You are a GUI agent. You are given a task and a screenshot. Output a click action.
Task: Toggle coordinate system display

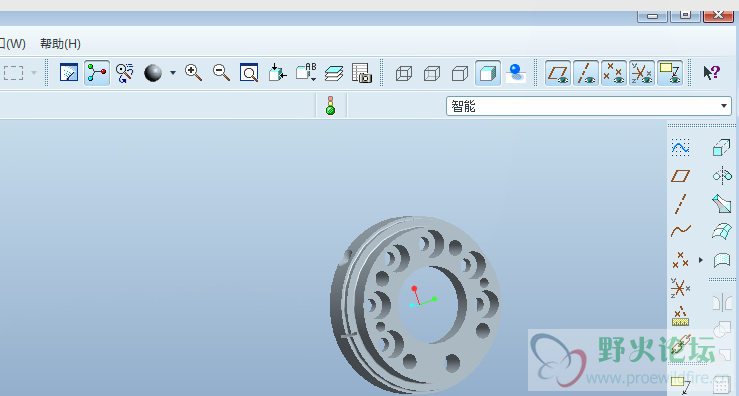click(x=641, y=73)
